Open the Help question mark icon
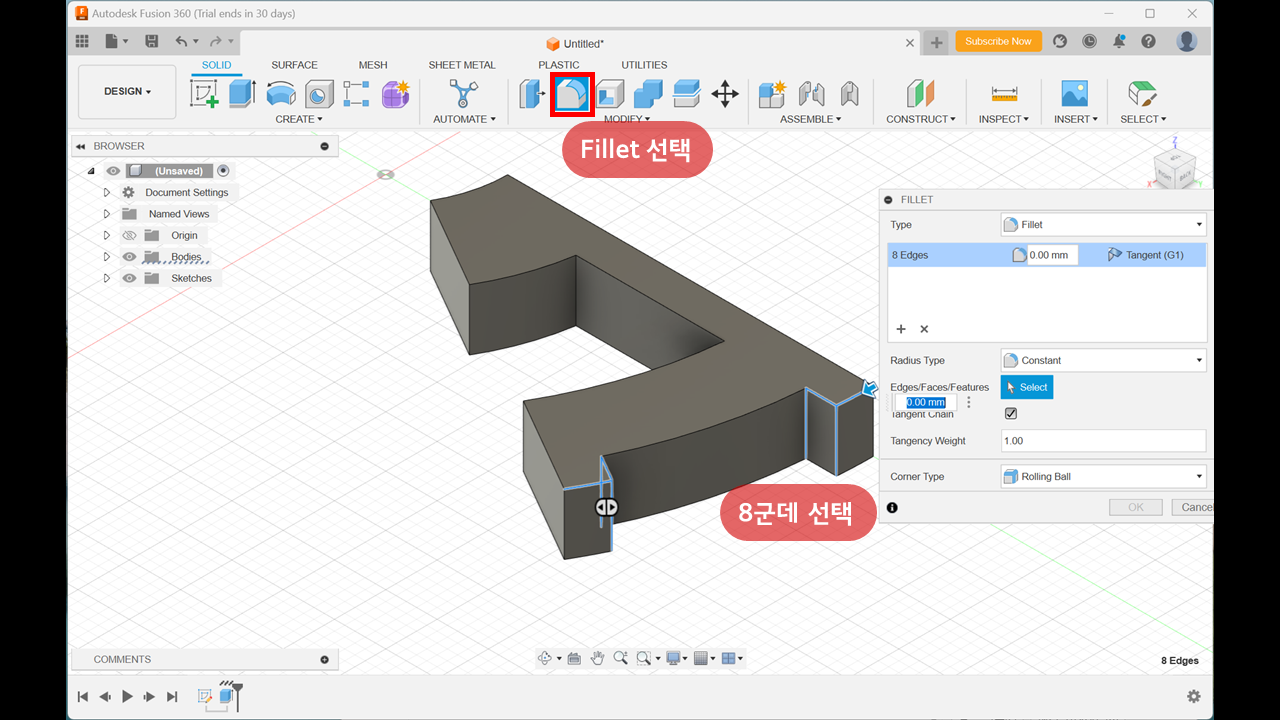1280x720 pixels. click(x=1148, y=41)
